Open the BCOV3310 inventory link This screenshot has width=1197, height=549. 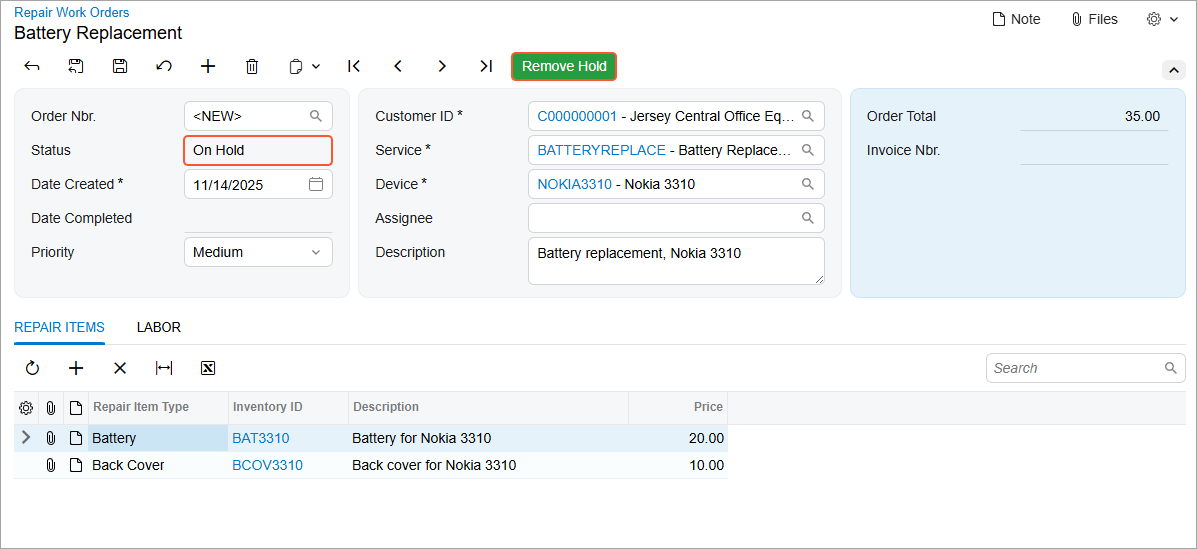coord(267,465)
